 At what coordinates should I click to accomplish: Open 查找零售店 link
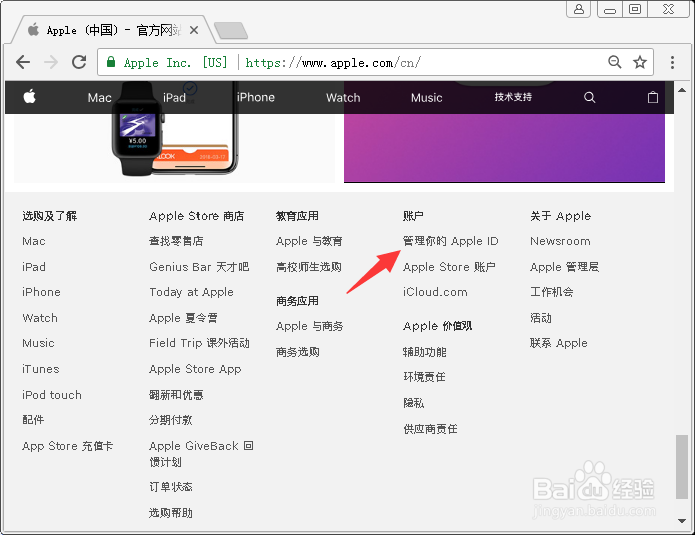pyautogui.click(x=176, y=241)
